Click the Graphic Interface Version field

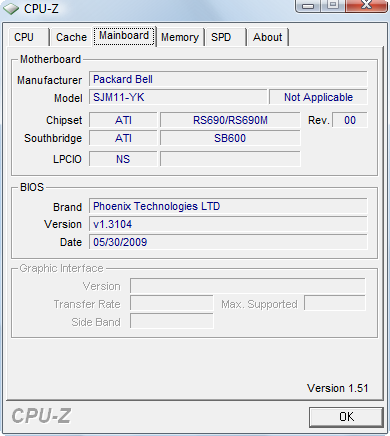click(x=248, y=286)
